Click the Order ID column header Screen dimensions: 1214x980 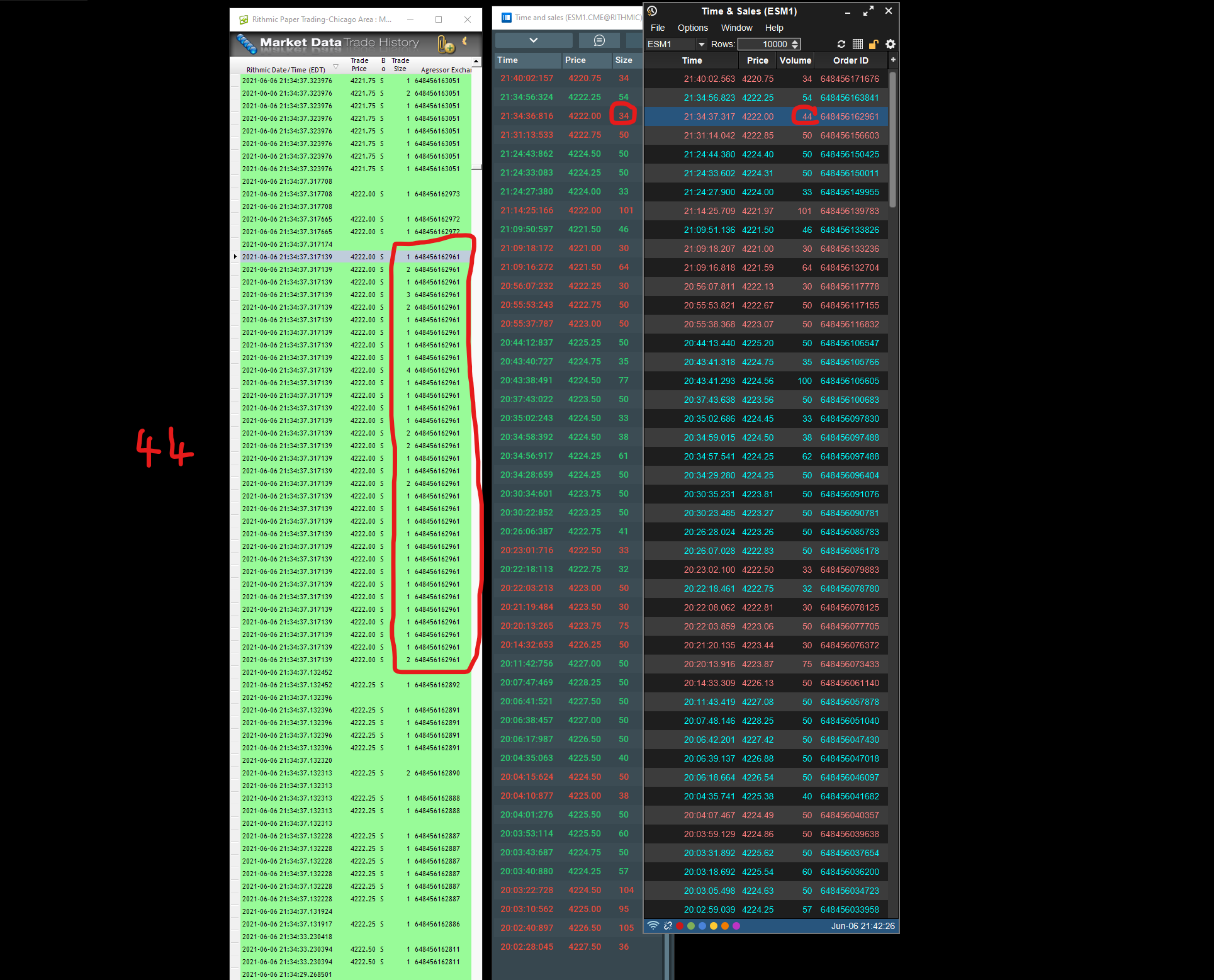(850, 60)
